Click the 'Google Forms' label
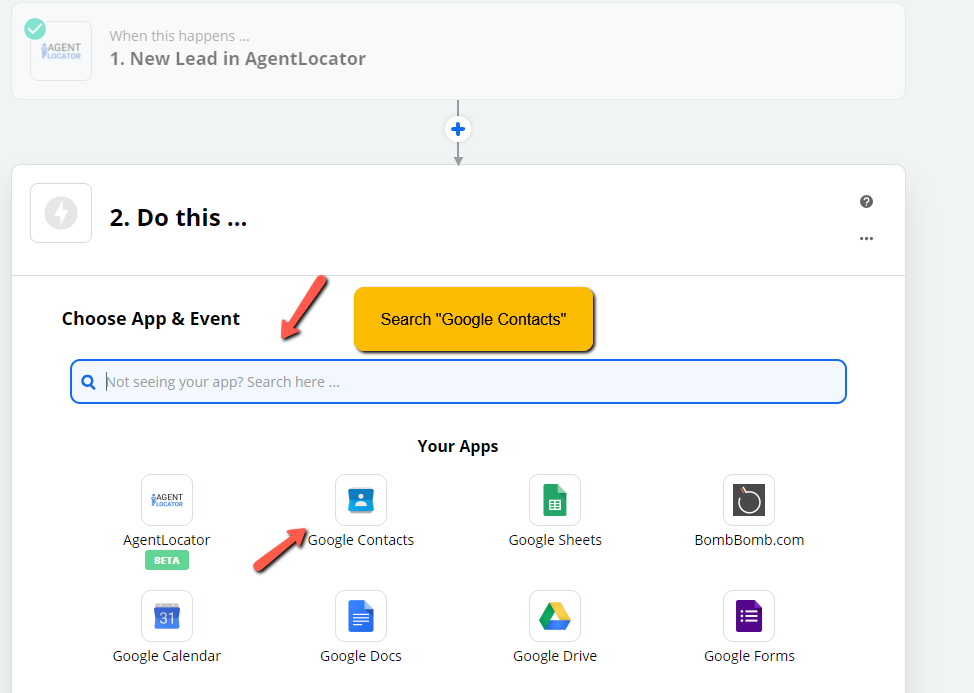974x693 pixels. [749, 656]
